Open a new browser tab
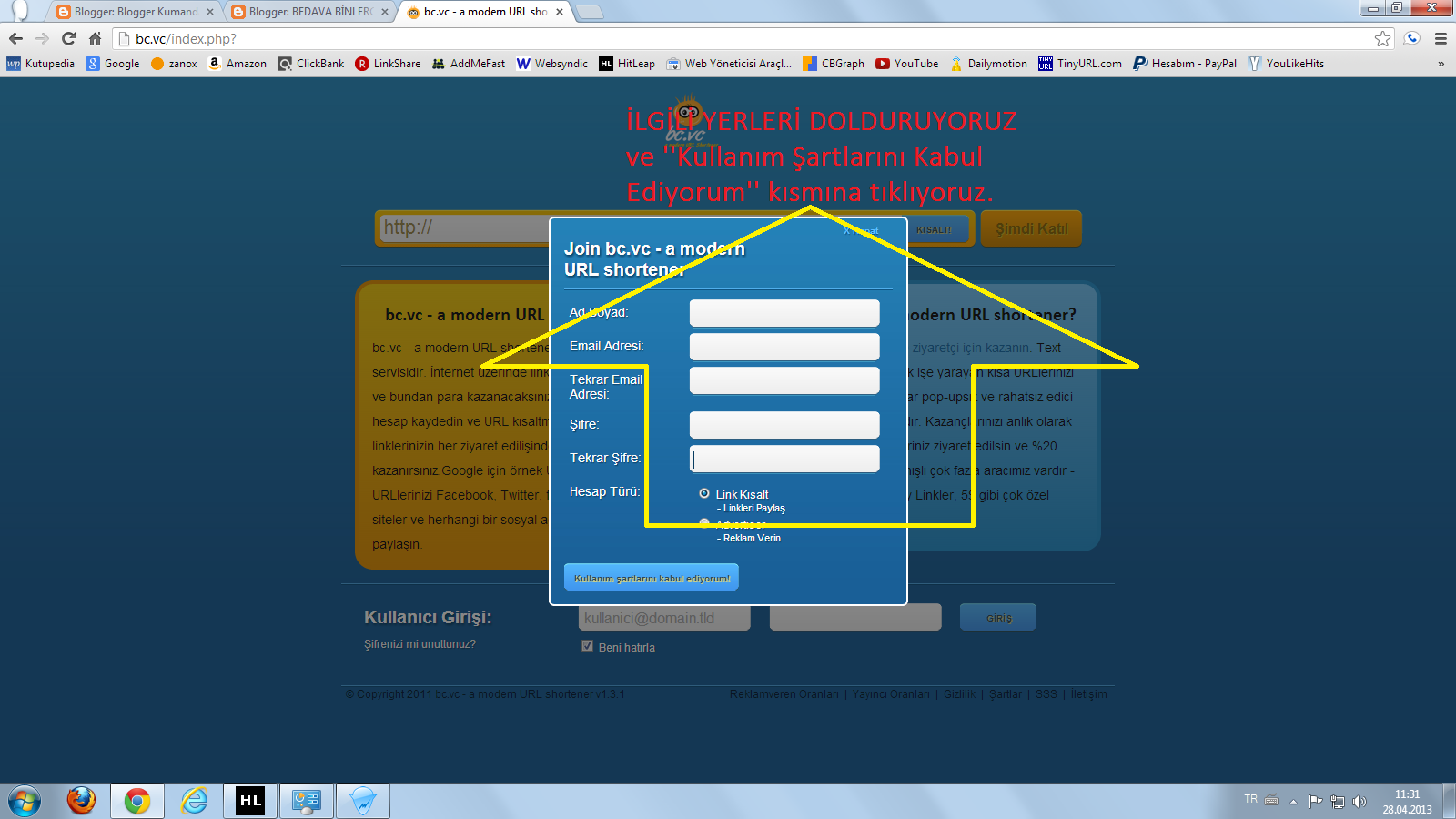 tap(590, 12)
